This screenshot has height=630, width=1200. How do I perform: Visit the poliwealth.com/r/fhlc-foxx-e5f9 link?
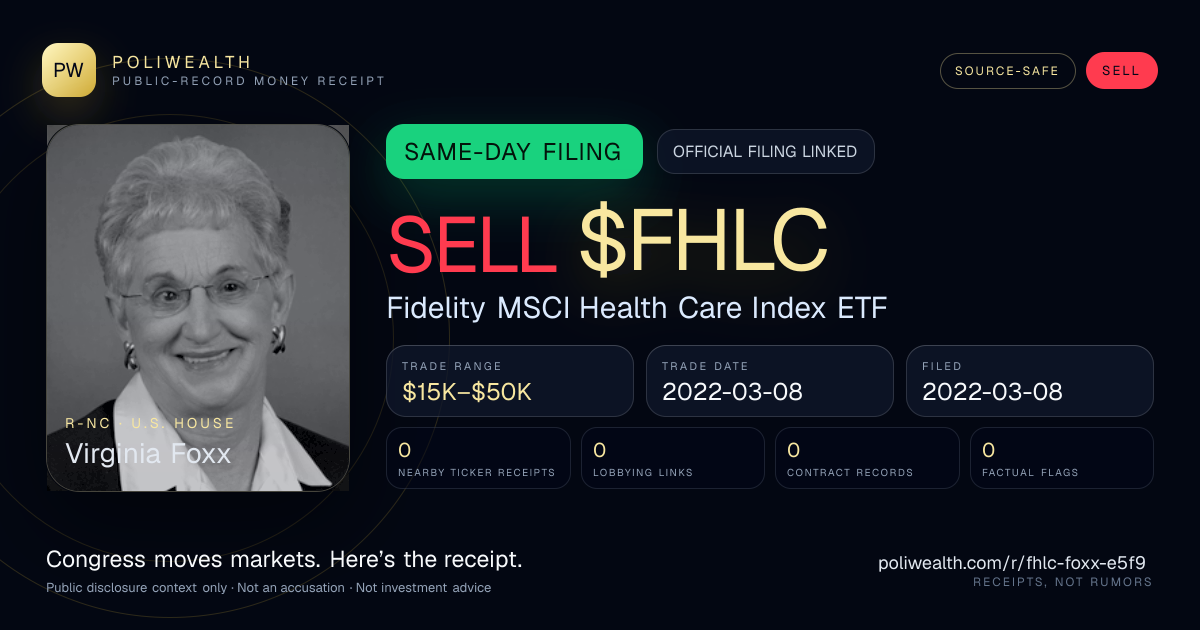(x=1012, y=563)
